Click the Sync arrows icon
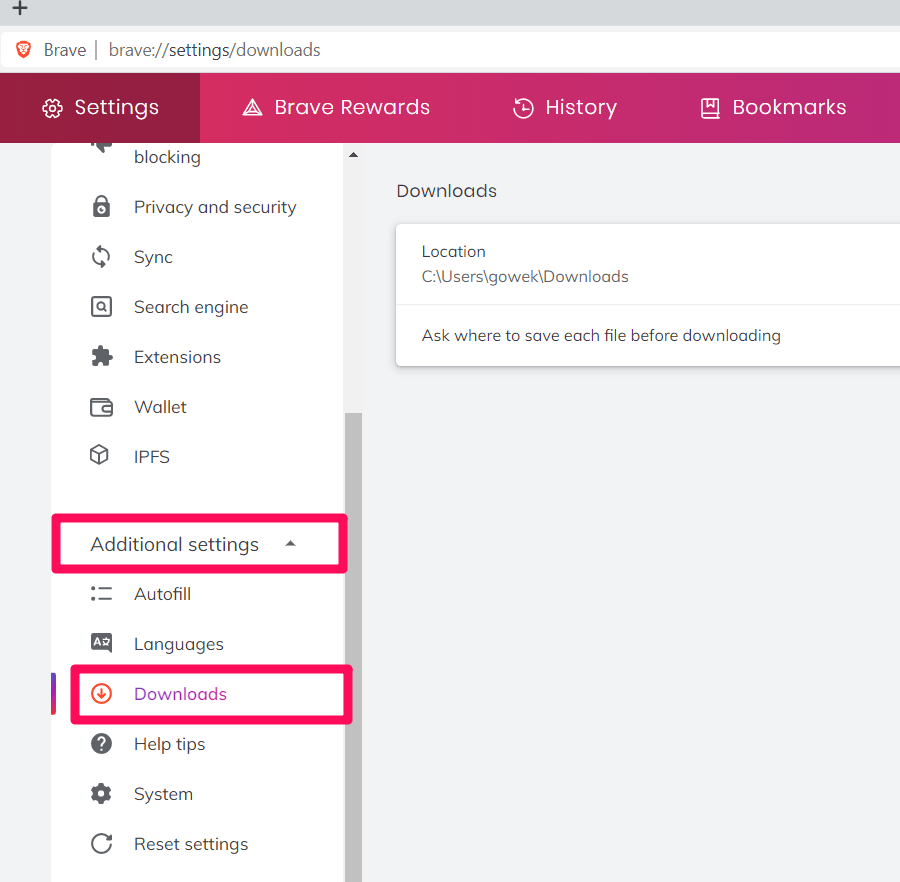Image resolution: width=900 pixels, height=882 pixels. click(101, 257)
